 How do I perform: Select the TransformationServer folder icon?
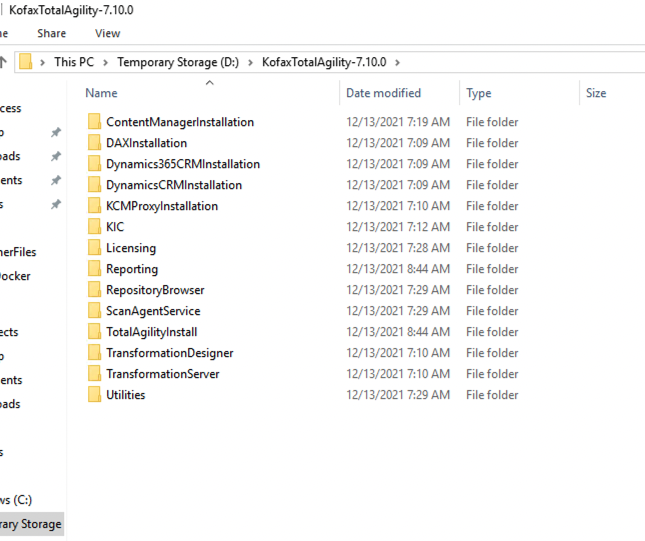(94, 374)
